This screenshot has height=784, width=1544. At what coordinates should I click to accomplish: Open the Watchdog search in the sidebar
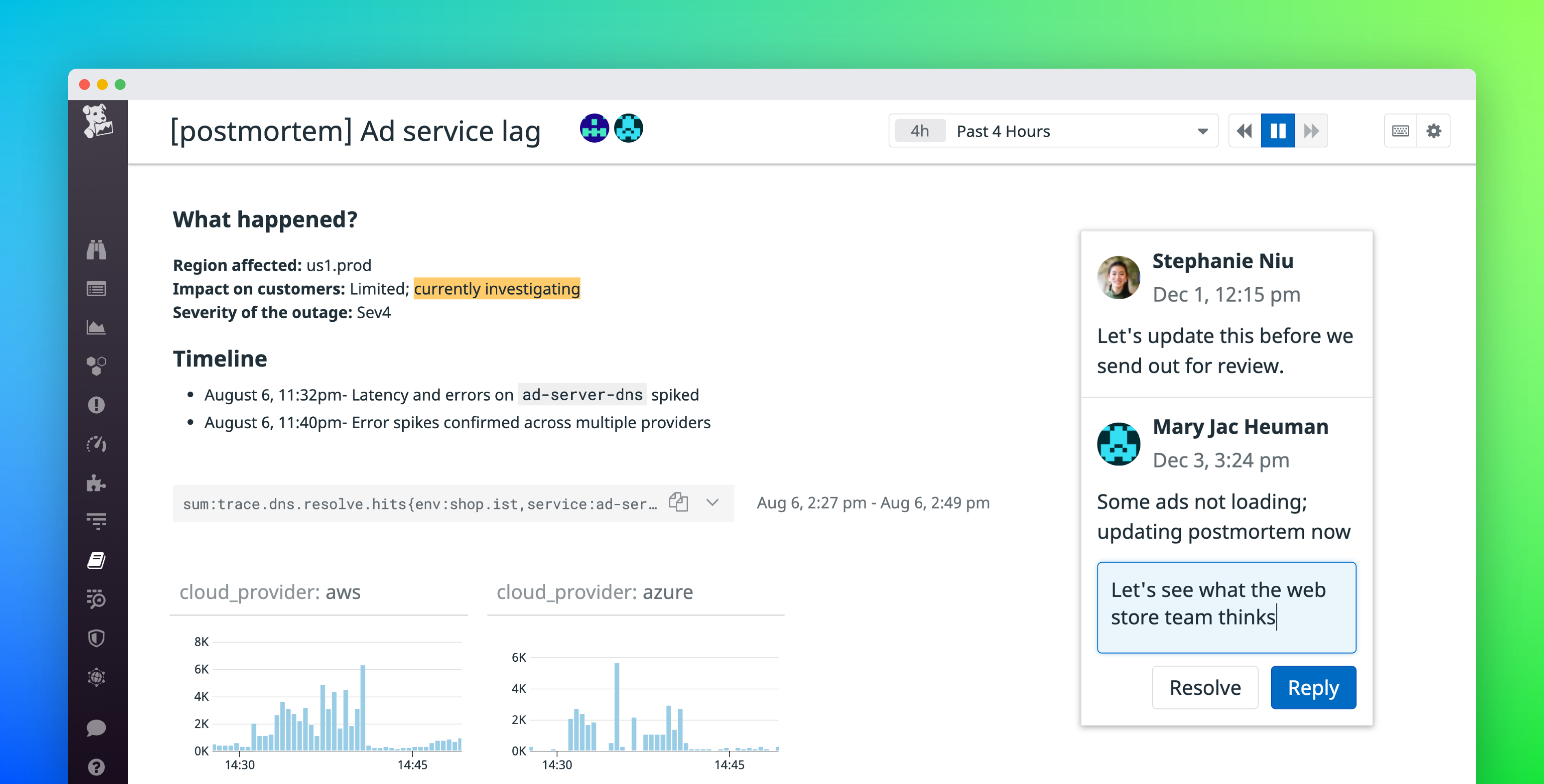97,250
